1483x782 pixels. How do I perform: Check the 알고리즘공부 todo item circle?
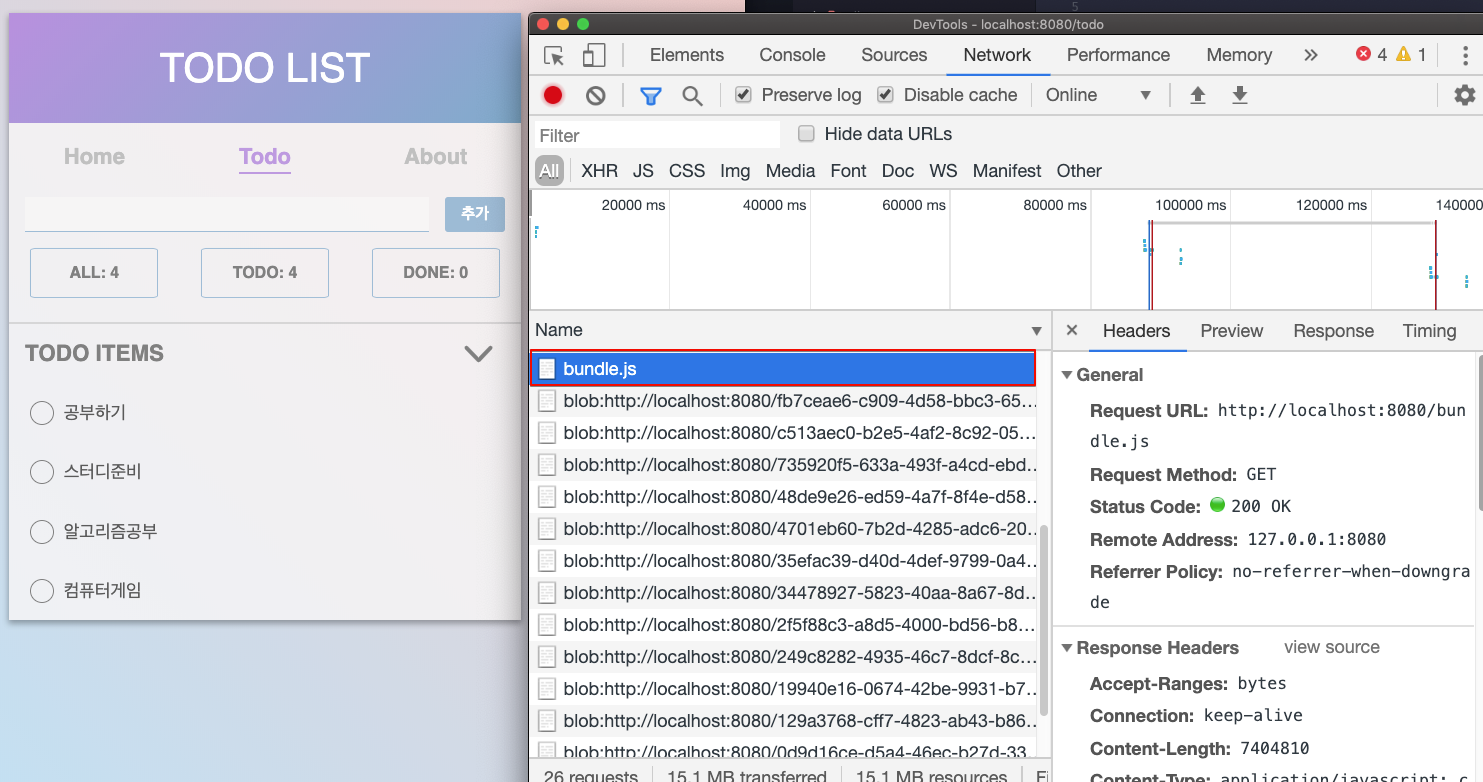click(x=42, y=531)
